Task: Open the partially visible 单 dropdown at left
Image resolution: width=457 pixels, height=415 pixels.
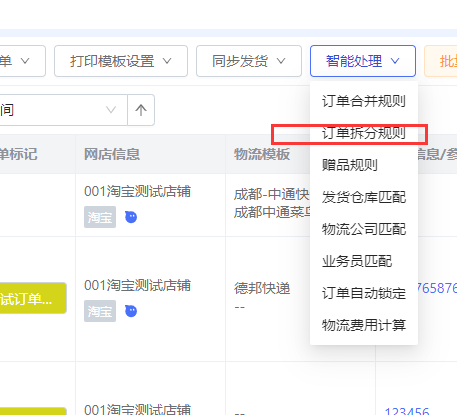Action: [23, 61]
